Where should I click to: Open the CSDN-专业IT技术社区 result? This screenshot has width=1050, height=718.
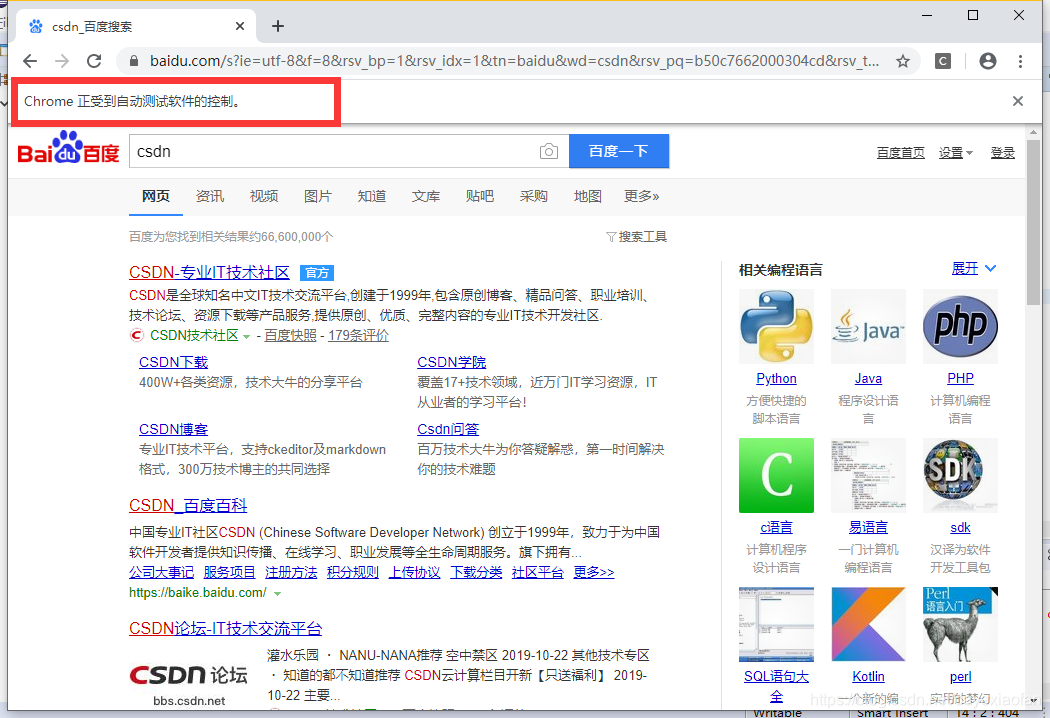coord(209,273)
